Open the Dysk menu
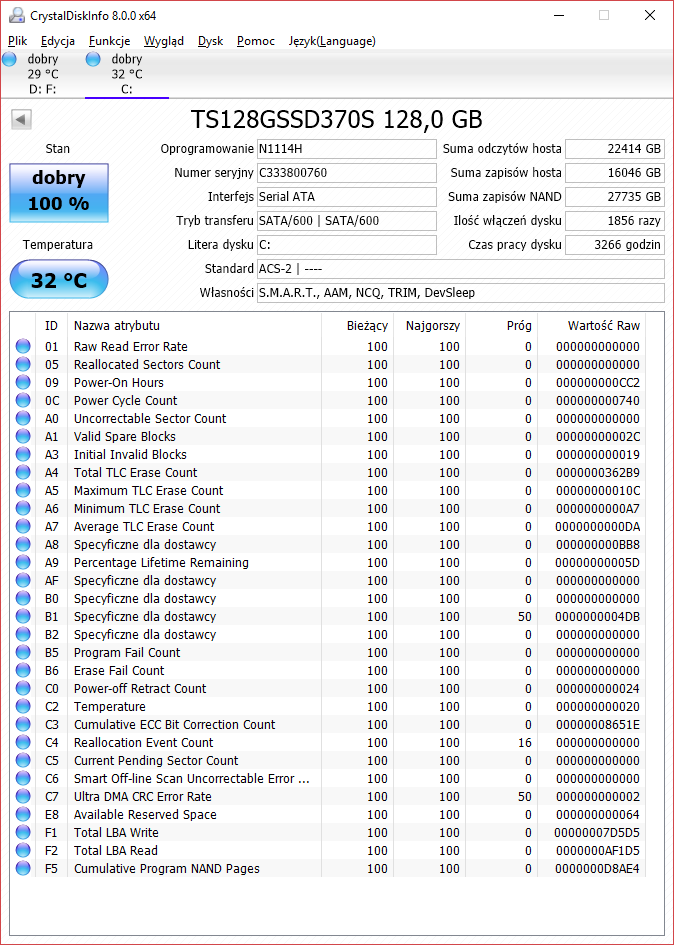The image size is (674, 945). click(210, 41)
